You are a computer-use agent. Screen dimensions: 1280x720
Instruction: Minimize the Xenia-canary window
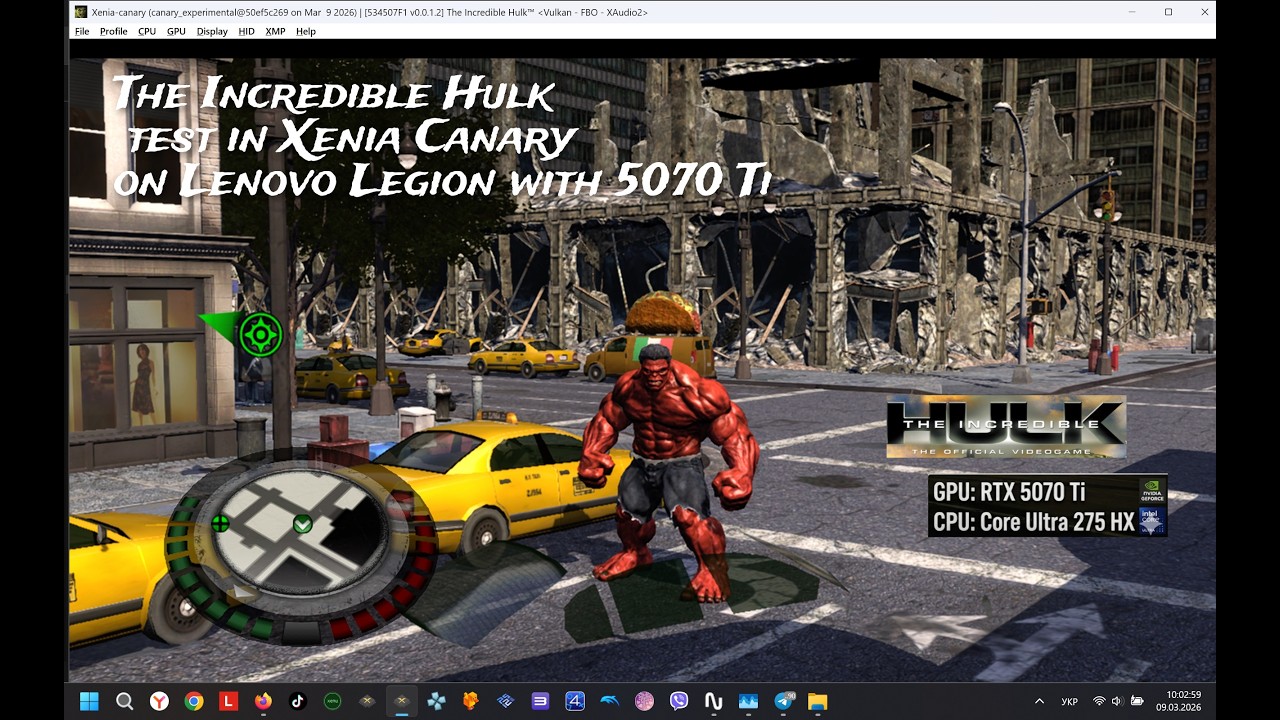coord(1132,12)
